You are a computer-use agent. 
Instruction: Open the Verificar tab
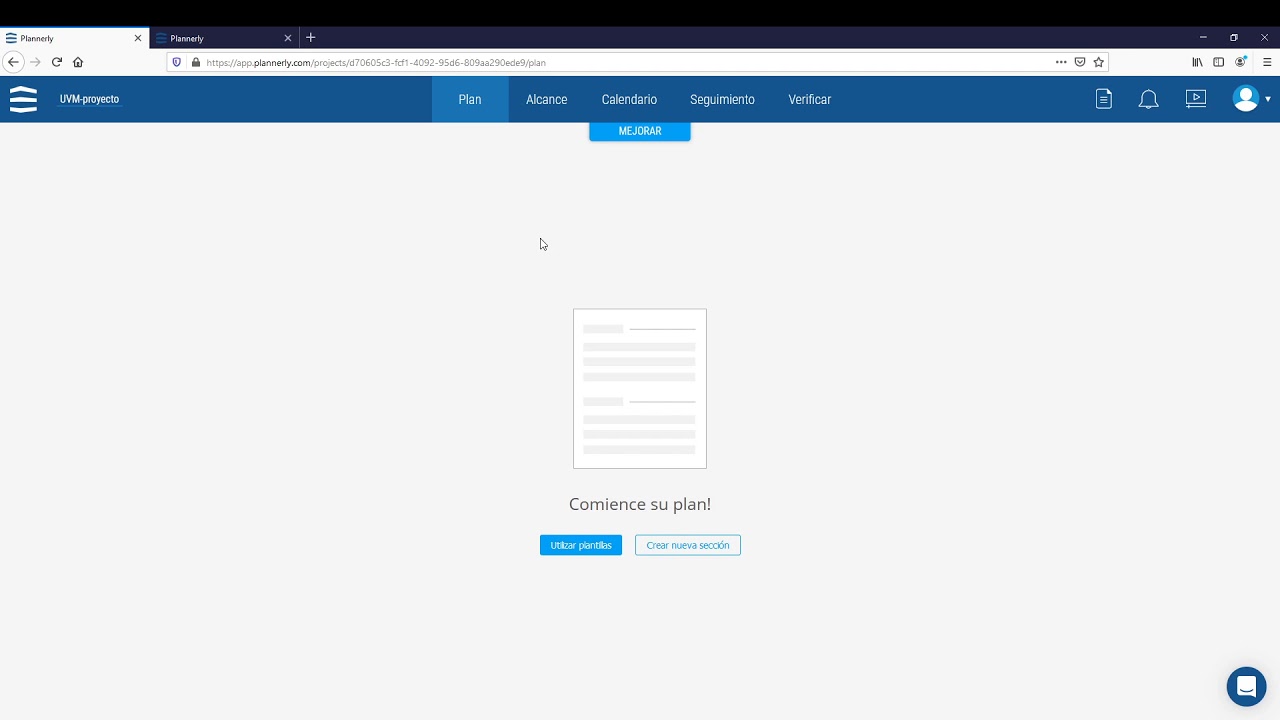point(810,99)
